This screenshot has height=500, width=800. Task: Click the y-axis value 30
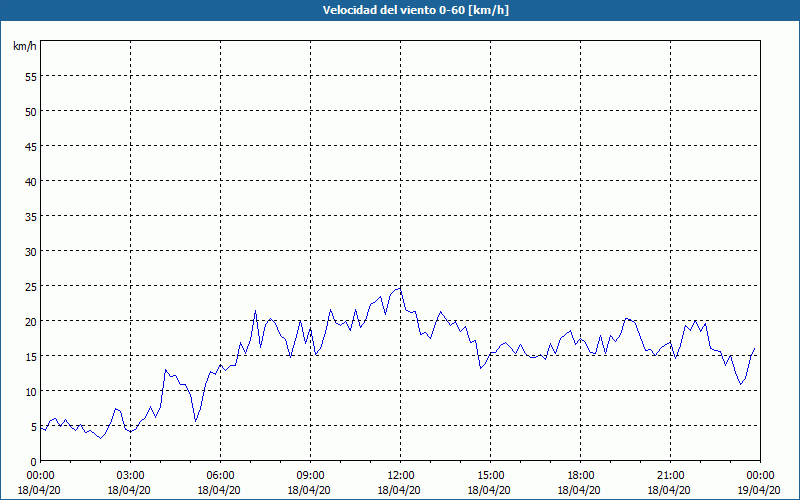point(31,252)
